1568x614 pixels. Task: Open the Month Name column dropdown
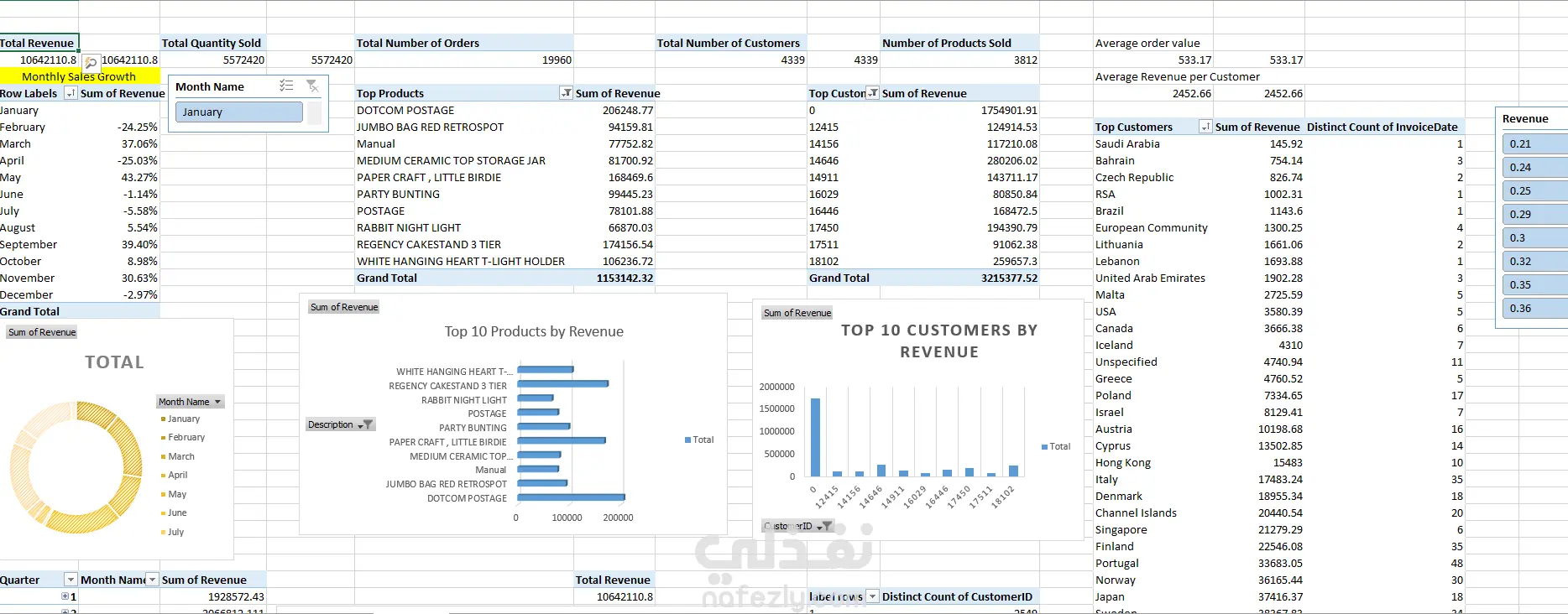(x=152, y=580)
